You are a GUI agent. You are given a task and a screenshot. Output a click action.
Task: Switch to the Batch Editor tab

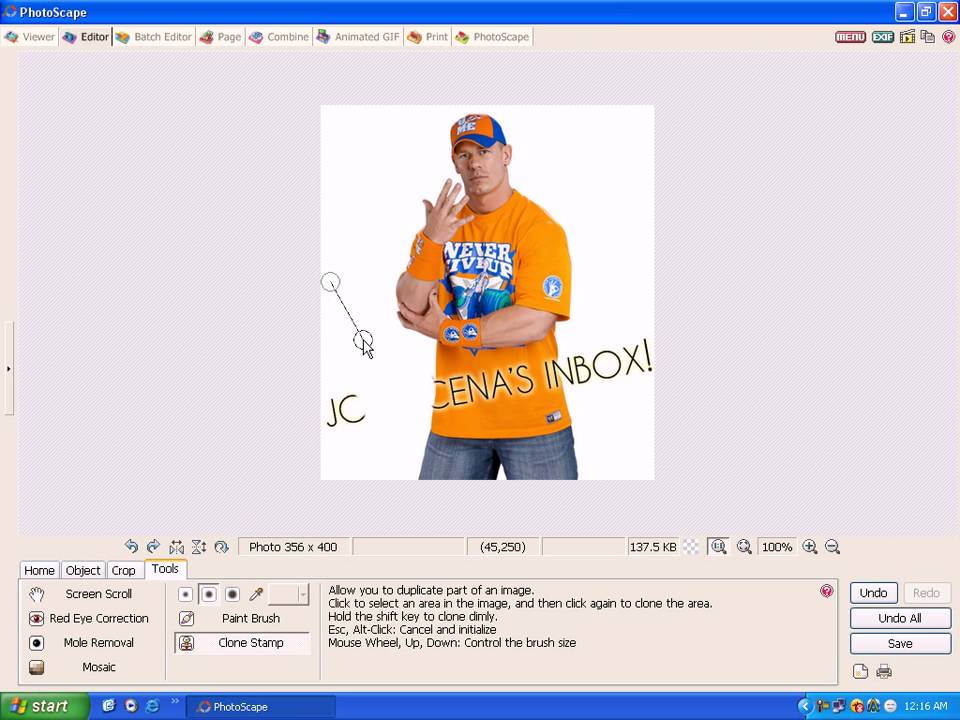154,37
